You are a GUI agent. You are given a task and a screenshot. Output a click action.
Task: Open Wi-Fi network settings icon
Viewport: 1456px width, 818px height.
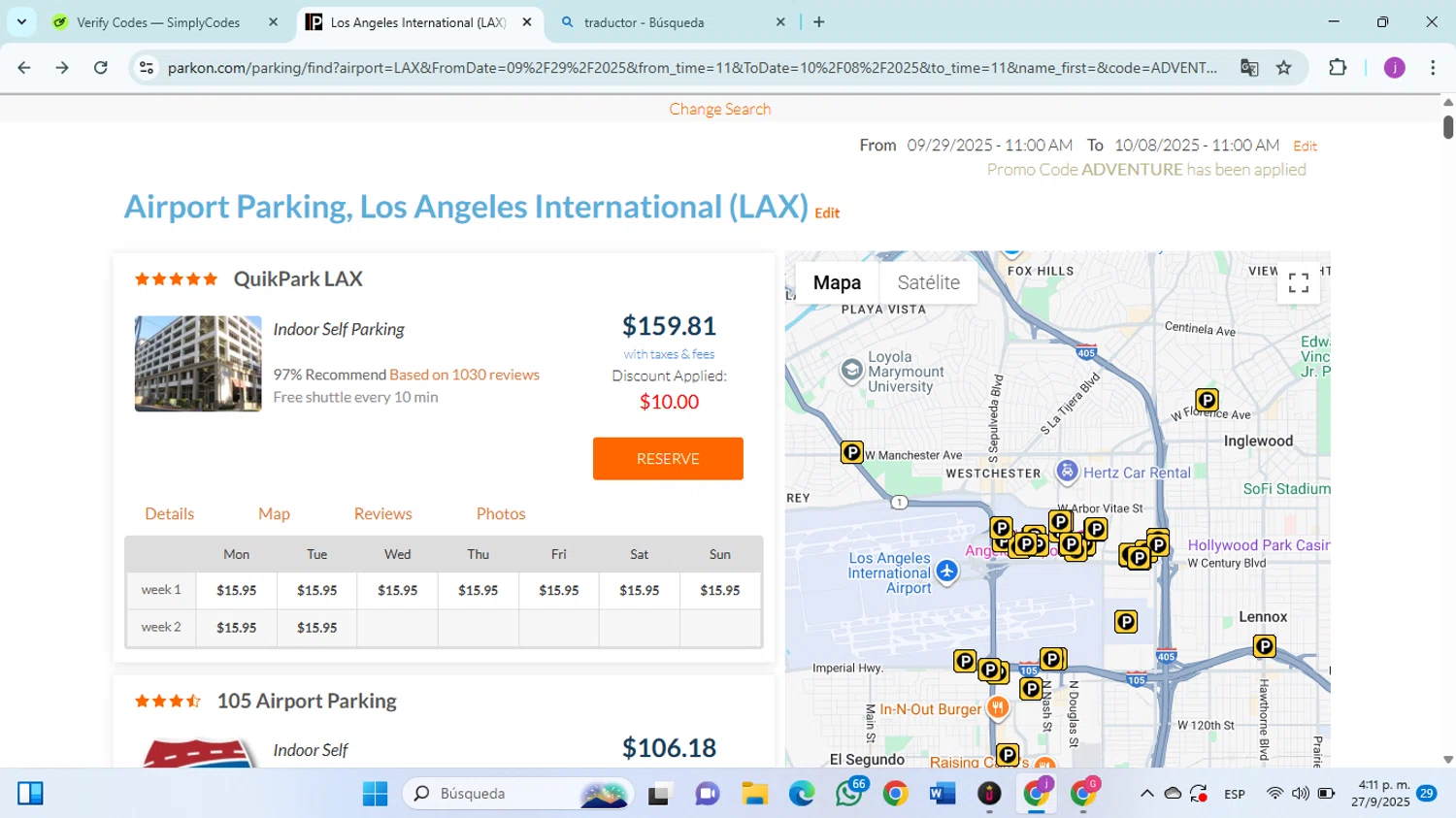1274,794
